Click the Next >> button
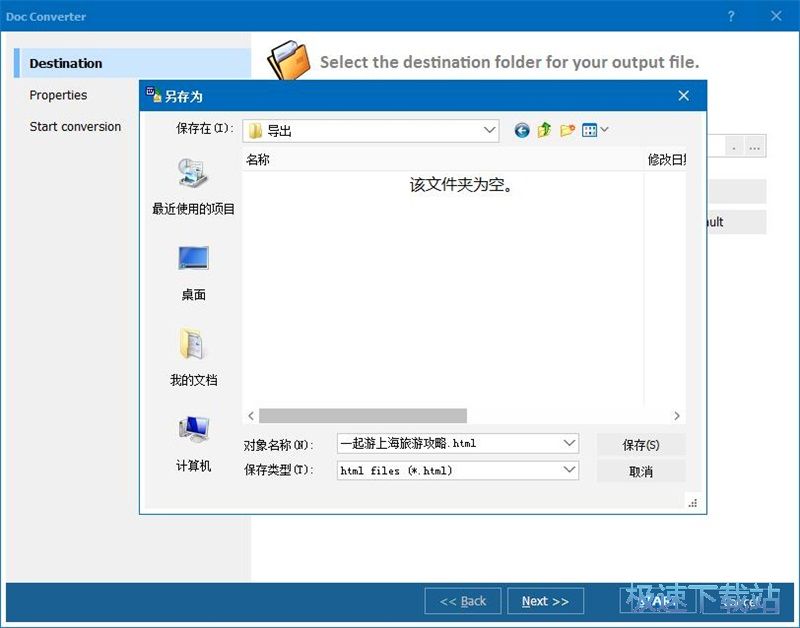The width and height of the screenshot is (800, 628). [x=545, y=601]
